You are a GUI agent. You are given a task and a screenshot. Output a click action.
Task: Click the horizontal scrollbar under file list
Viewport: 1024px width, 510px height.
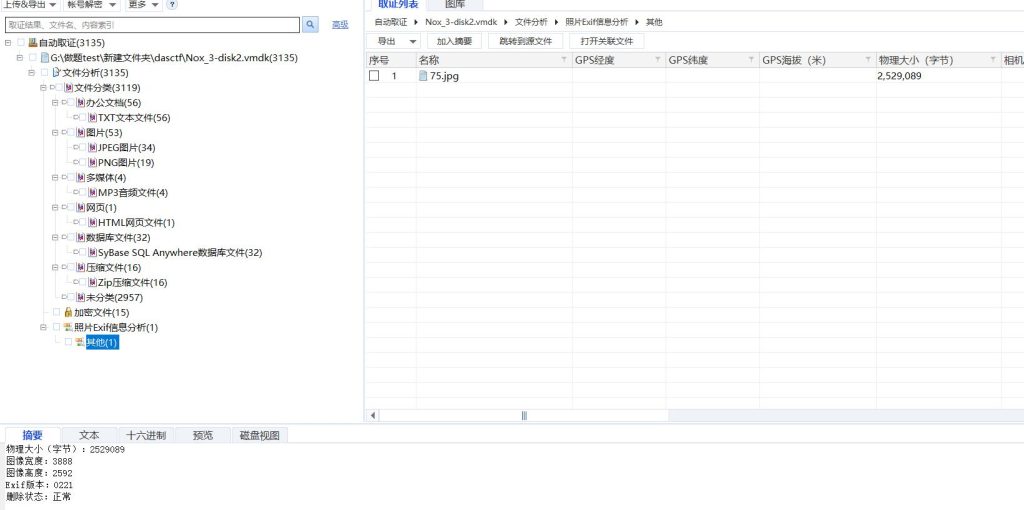(x=523, y=415)
